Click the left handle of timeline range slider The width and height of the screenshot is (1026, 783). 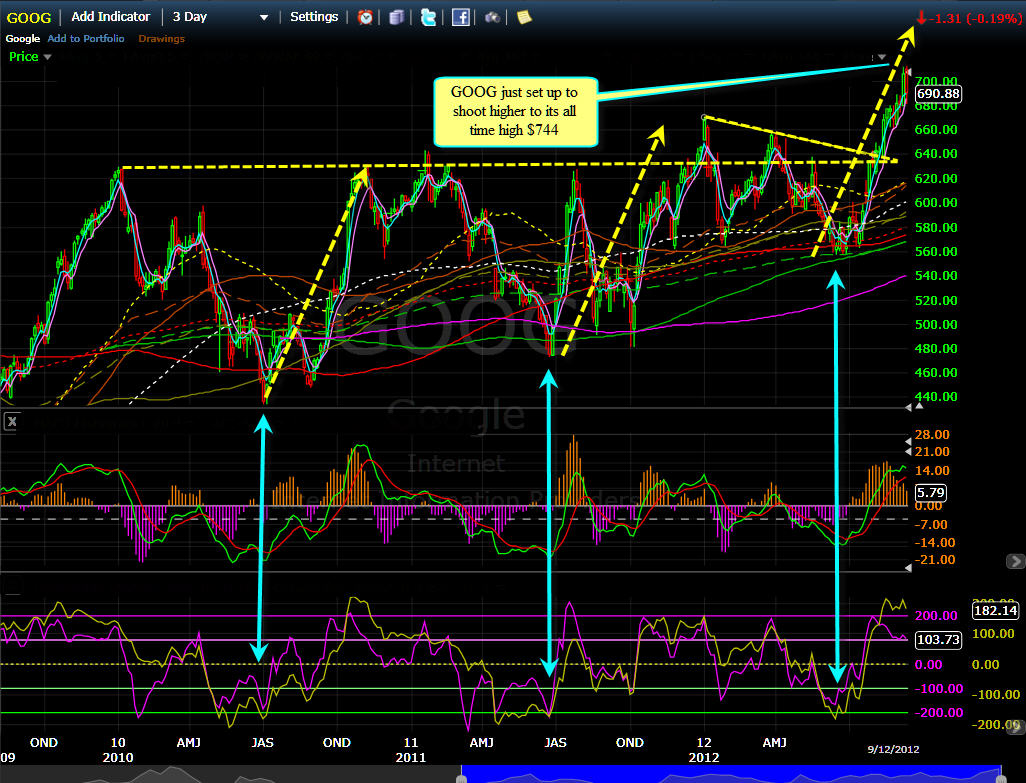point(461,778)
